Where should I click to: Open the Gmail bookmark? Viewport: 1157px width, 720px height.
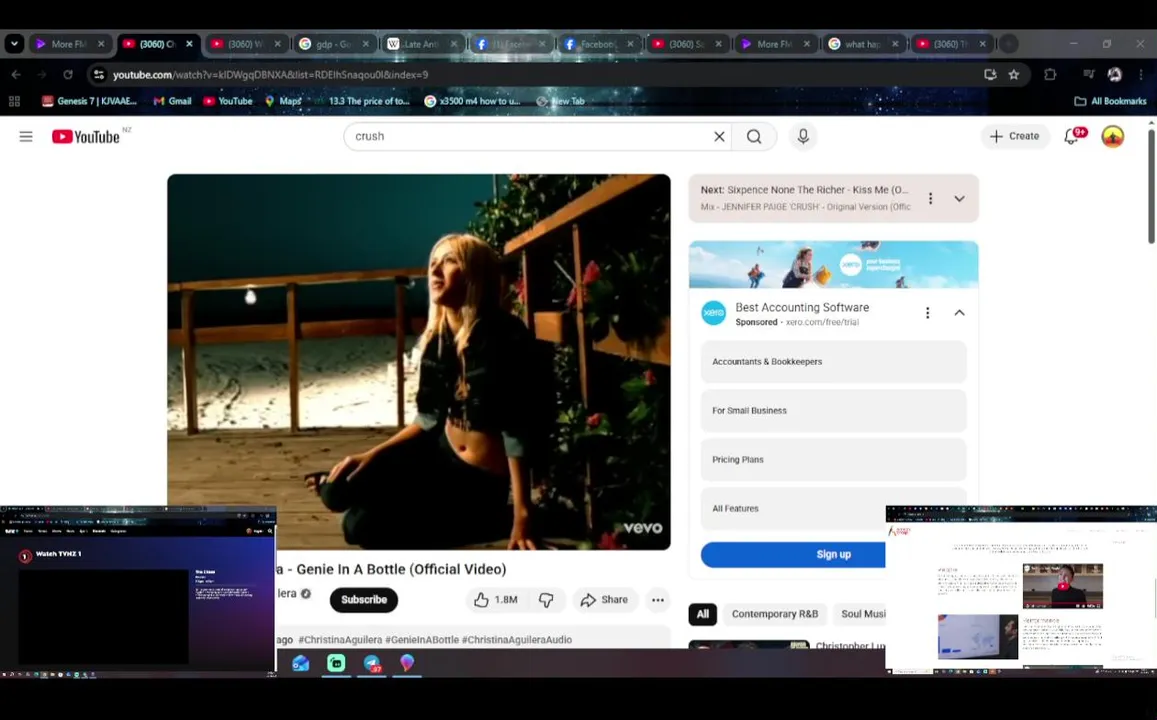pyautogui.click(x=172, y=101)
